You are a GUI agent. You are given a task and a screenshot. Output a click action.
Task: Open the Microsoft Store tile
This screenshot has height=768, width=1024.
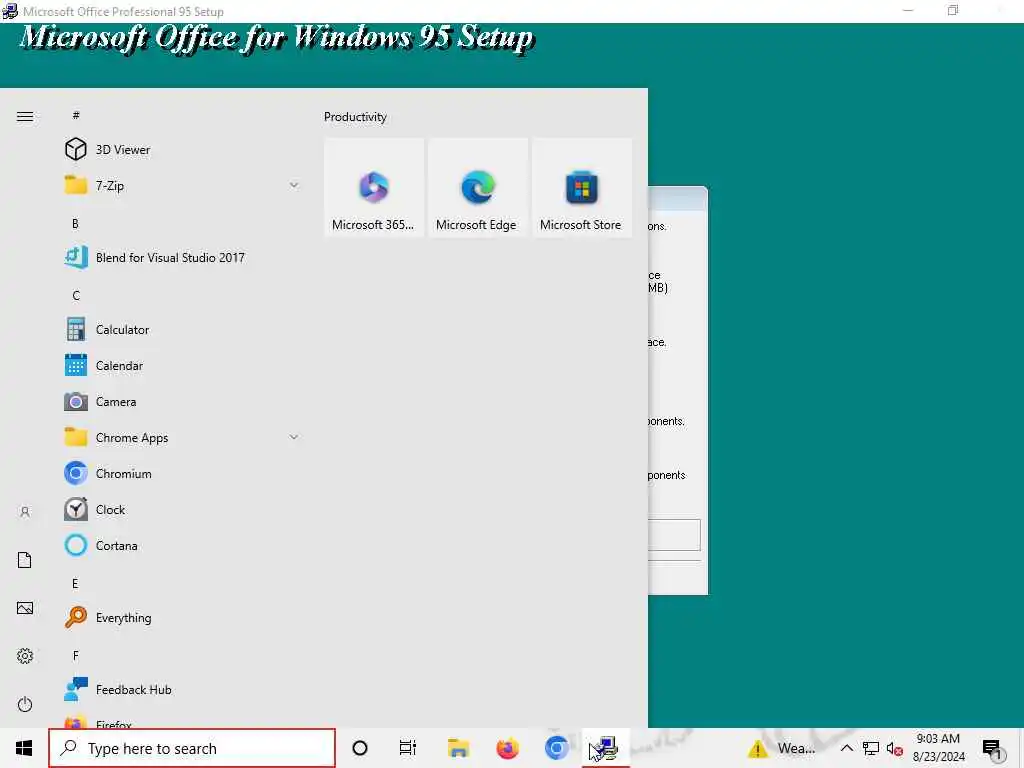coord(581,187)
